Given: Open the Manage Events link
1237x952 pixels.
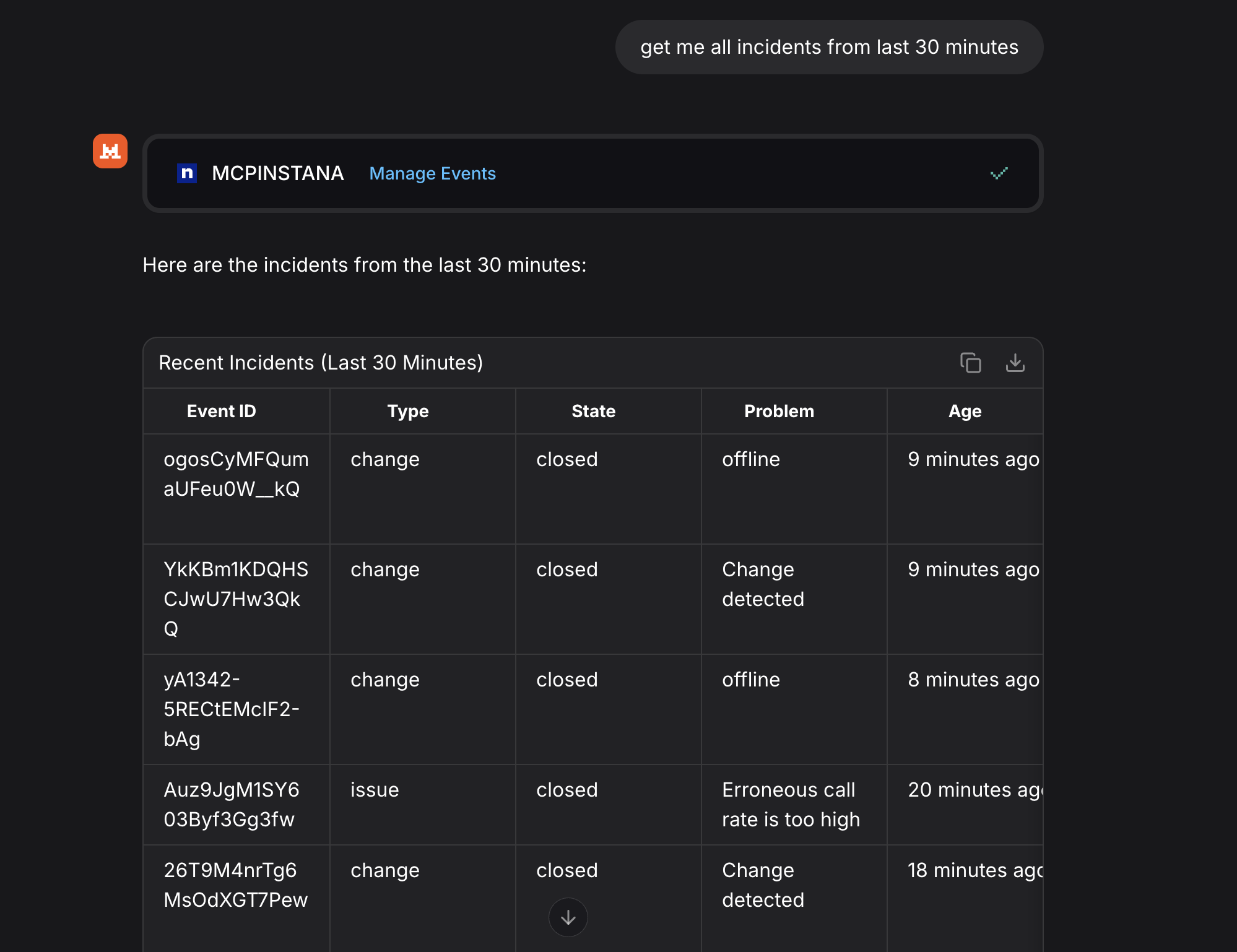Looking at the screenshot, I should tap(432, 173).
